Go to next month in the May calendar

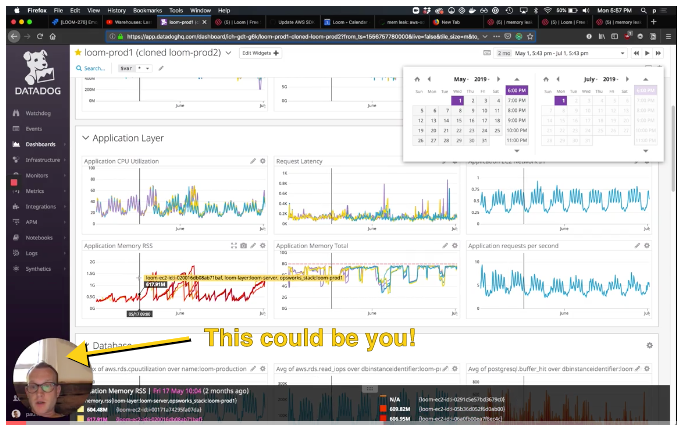[498, 79]
